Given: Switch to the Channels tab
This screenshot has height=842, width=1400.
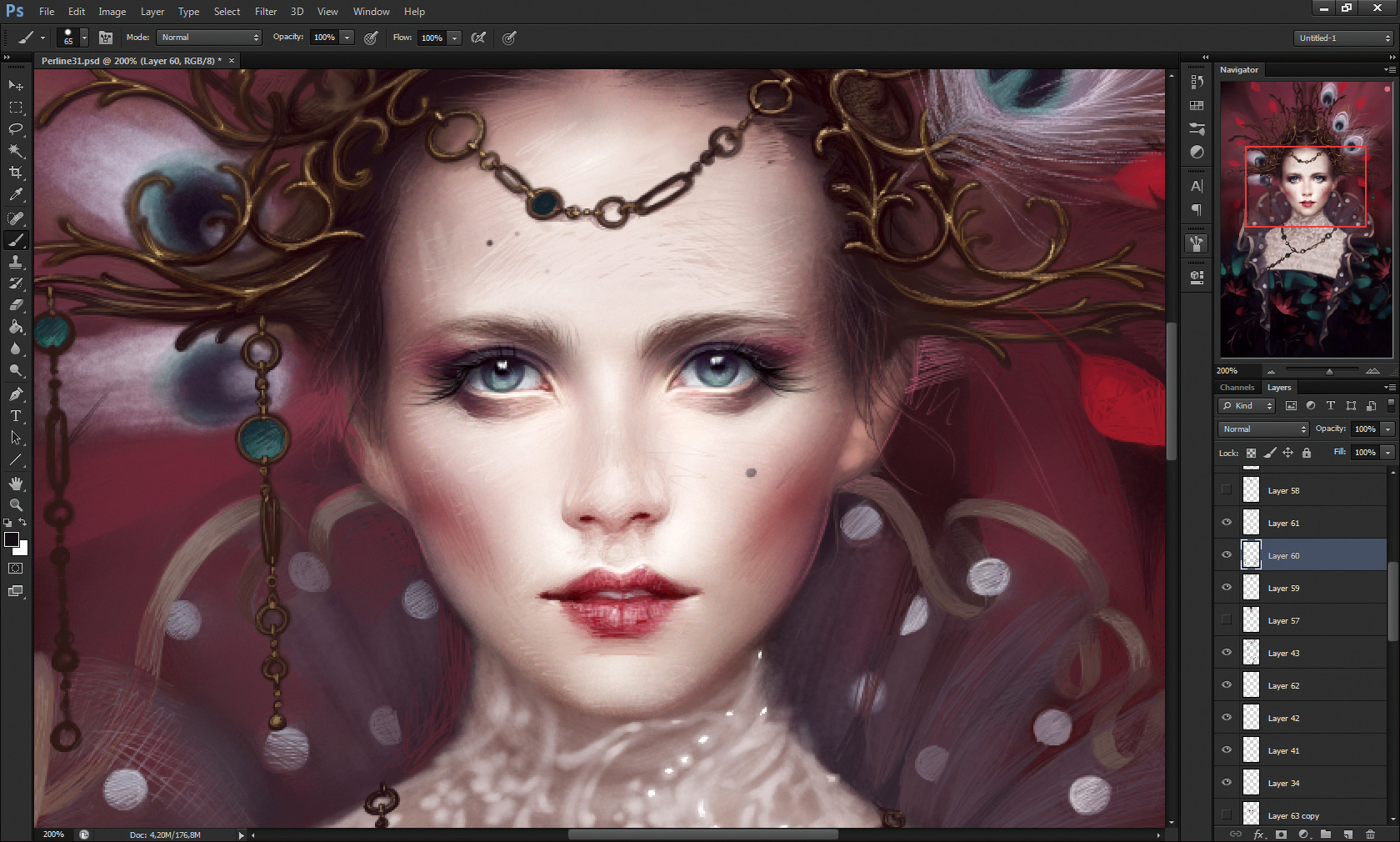Looking at the screenshot, I should tap(1237, 388).
